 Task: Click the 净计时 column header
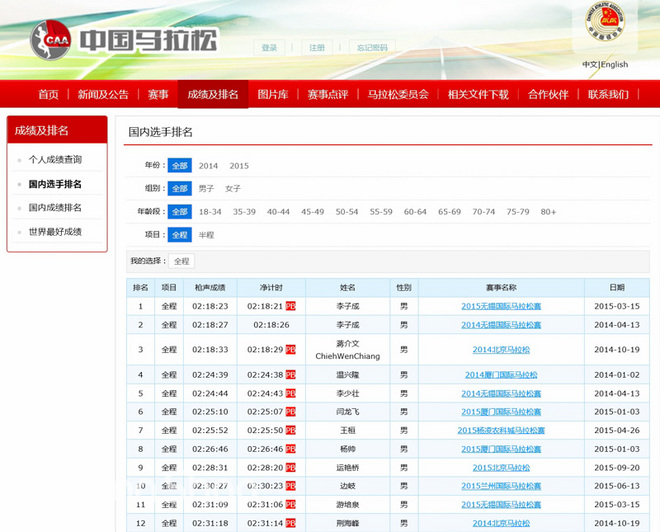(x=271, y=288)
